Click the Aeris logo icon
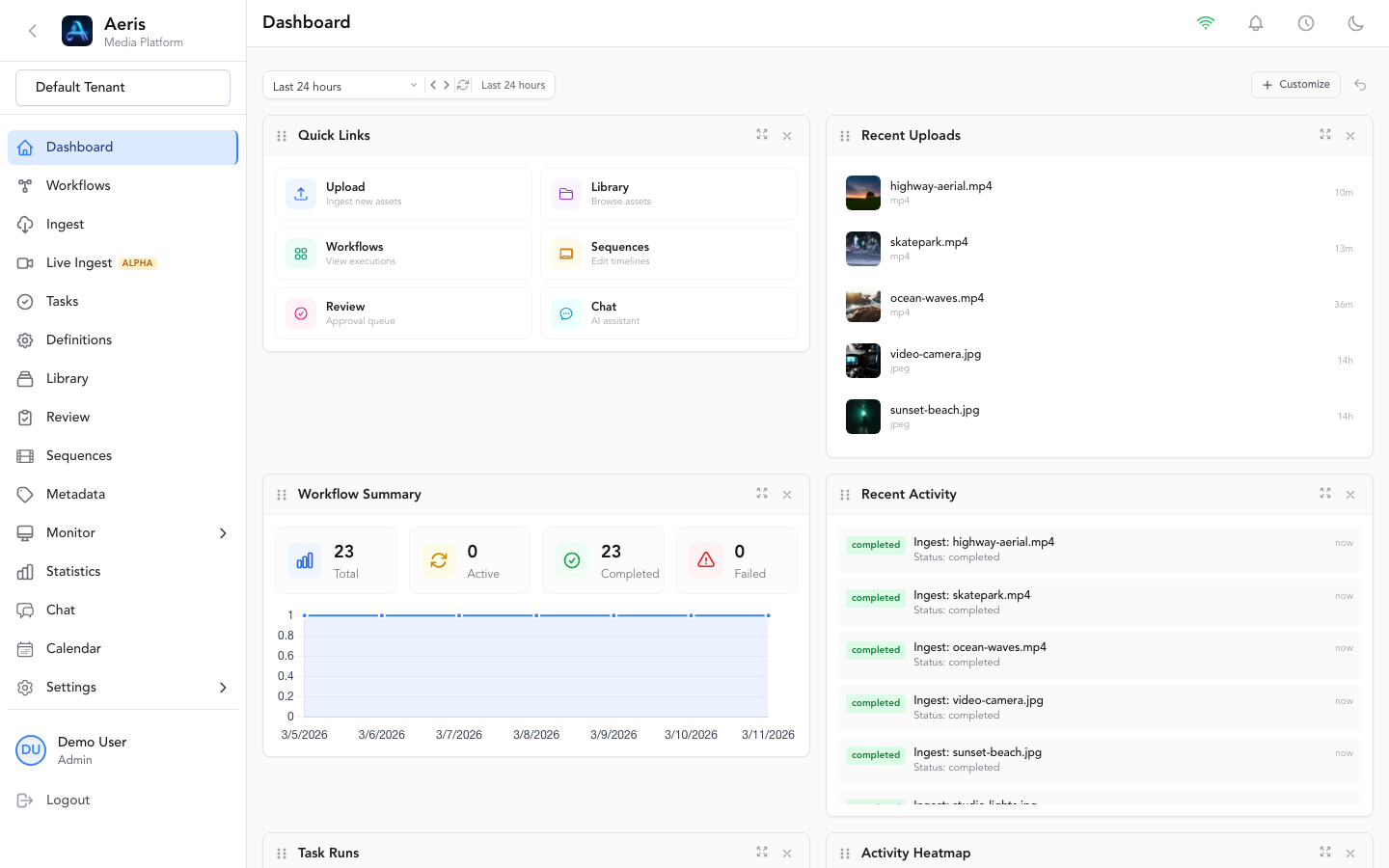This screenshot has height=868, width=1389. coord(77,31)
